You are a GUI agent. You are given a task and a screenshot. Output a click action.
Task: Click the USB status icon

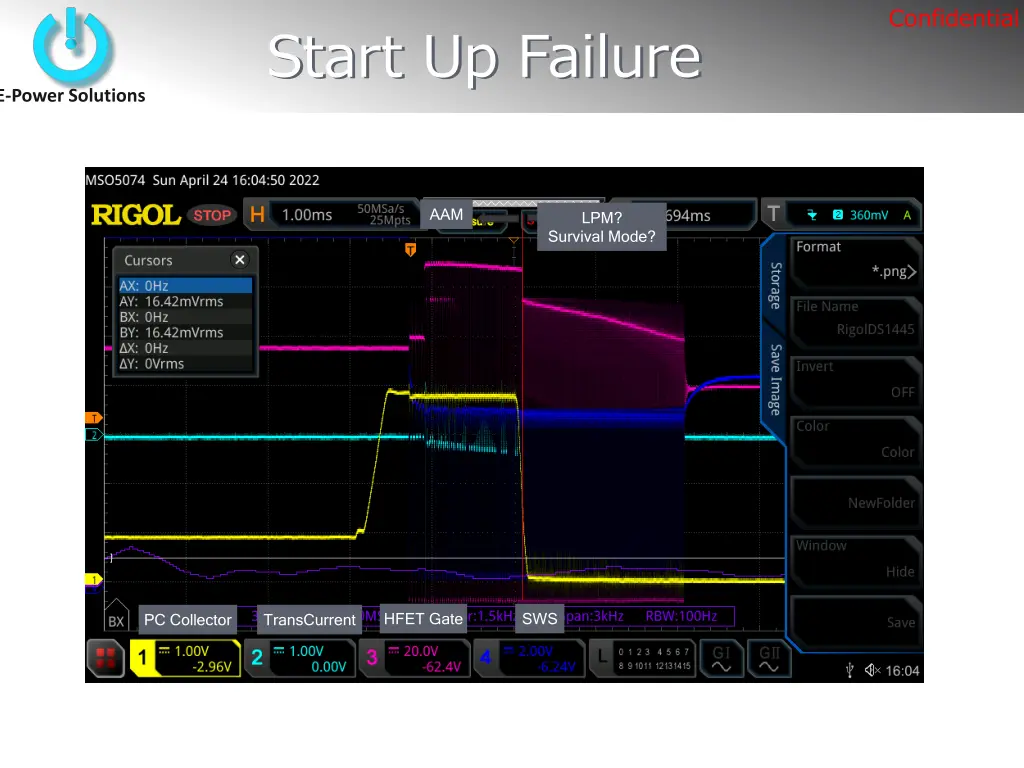849,670
